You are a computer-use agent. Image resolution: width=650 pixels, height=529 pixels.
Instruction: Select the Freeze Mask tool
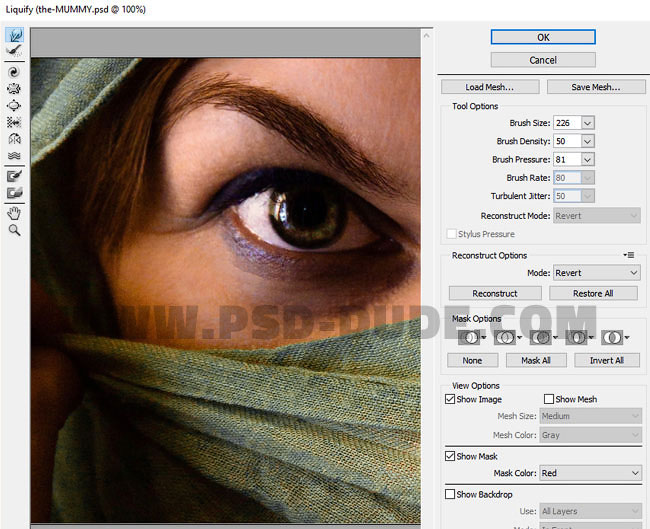[x=14, y=176]
